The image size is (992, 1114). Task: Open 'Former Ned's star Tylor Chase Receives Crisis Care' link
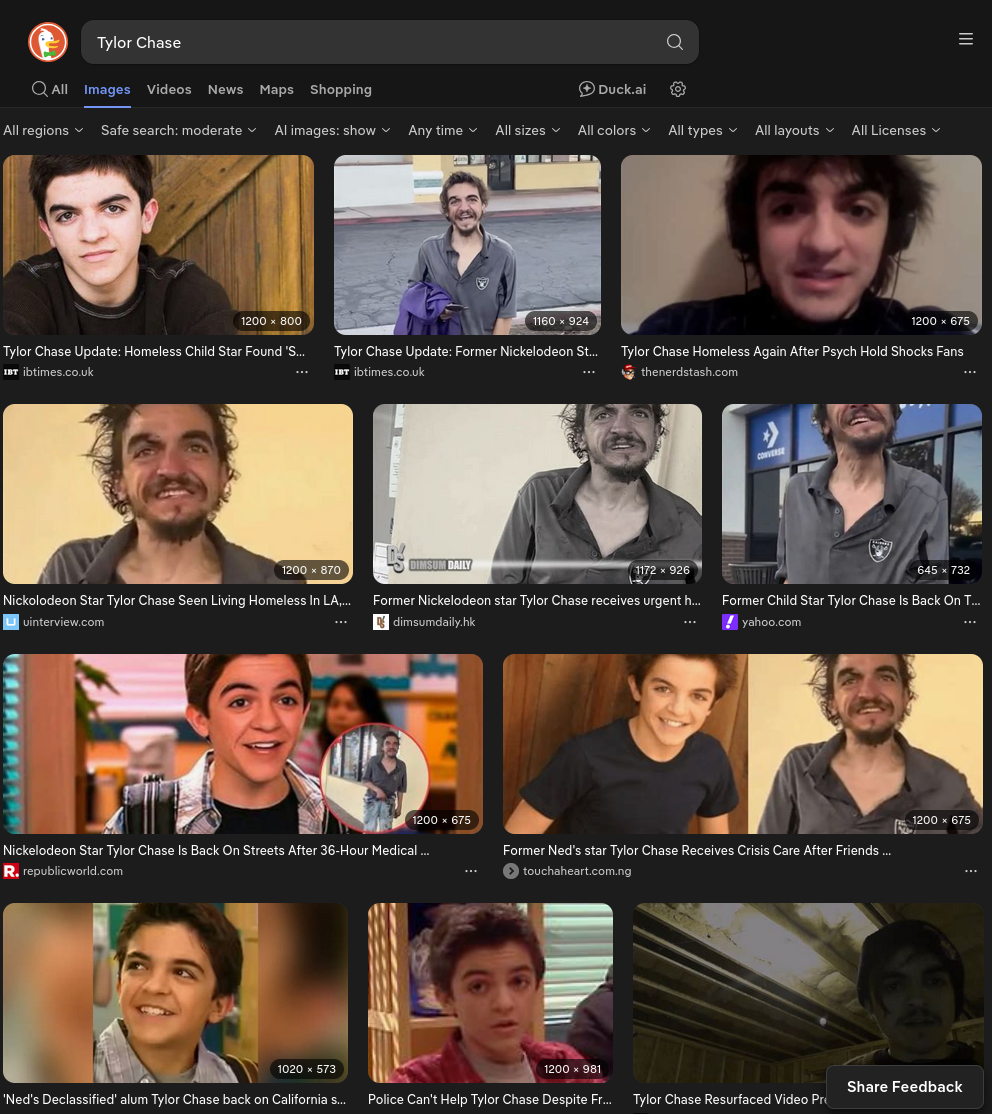[x=697, y=850]
